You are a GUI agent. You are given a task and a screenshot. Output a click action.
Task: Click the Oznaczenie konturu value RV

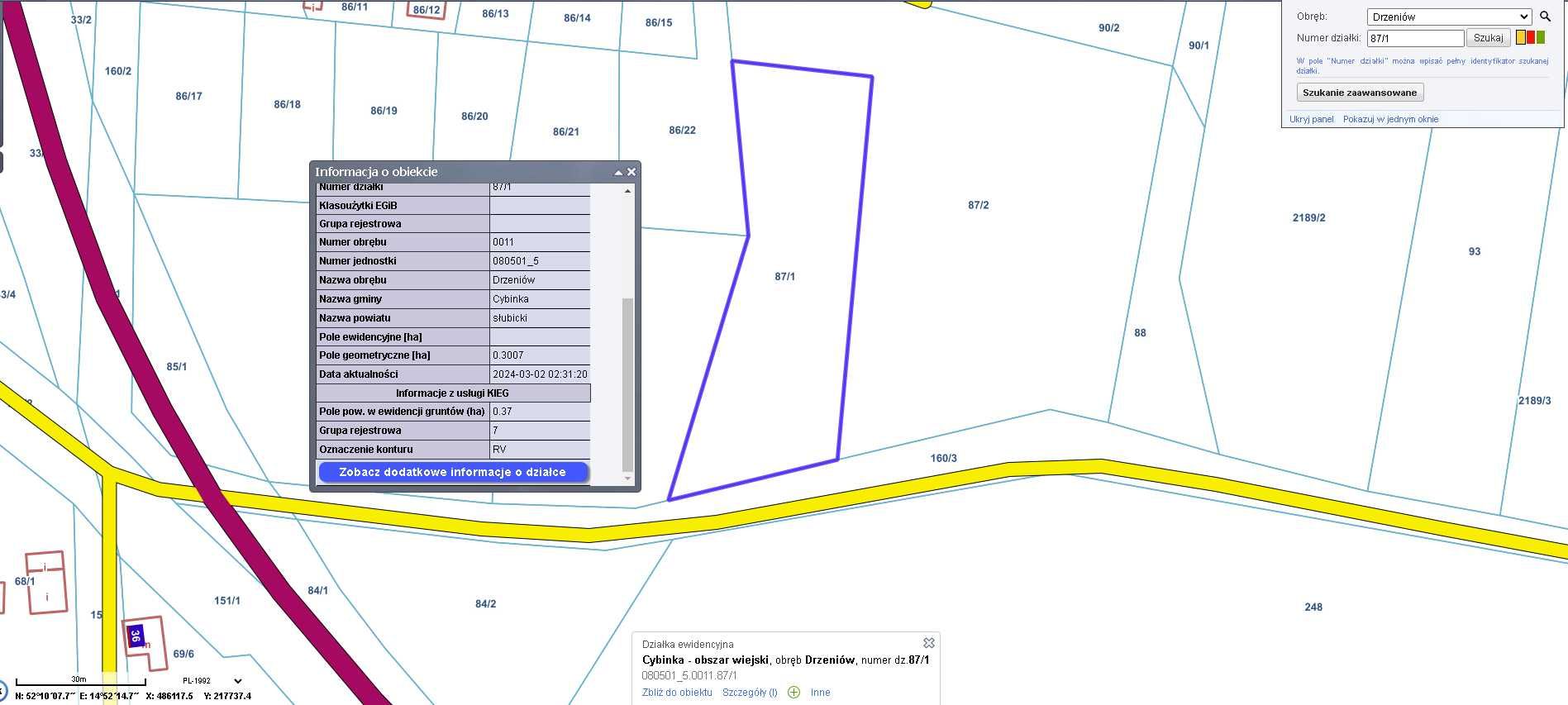click(499, 450)
